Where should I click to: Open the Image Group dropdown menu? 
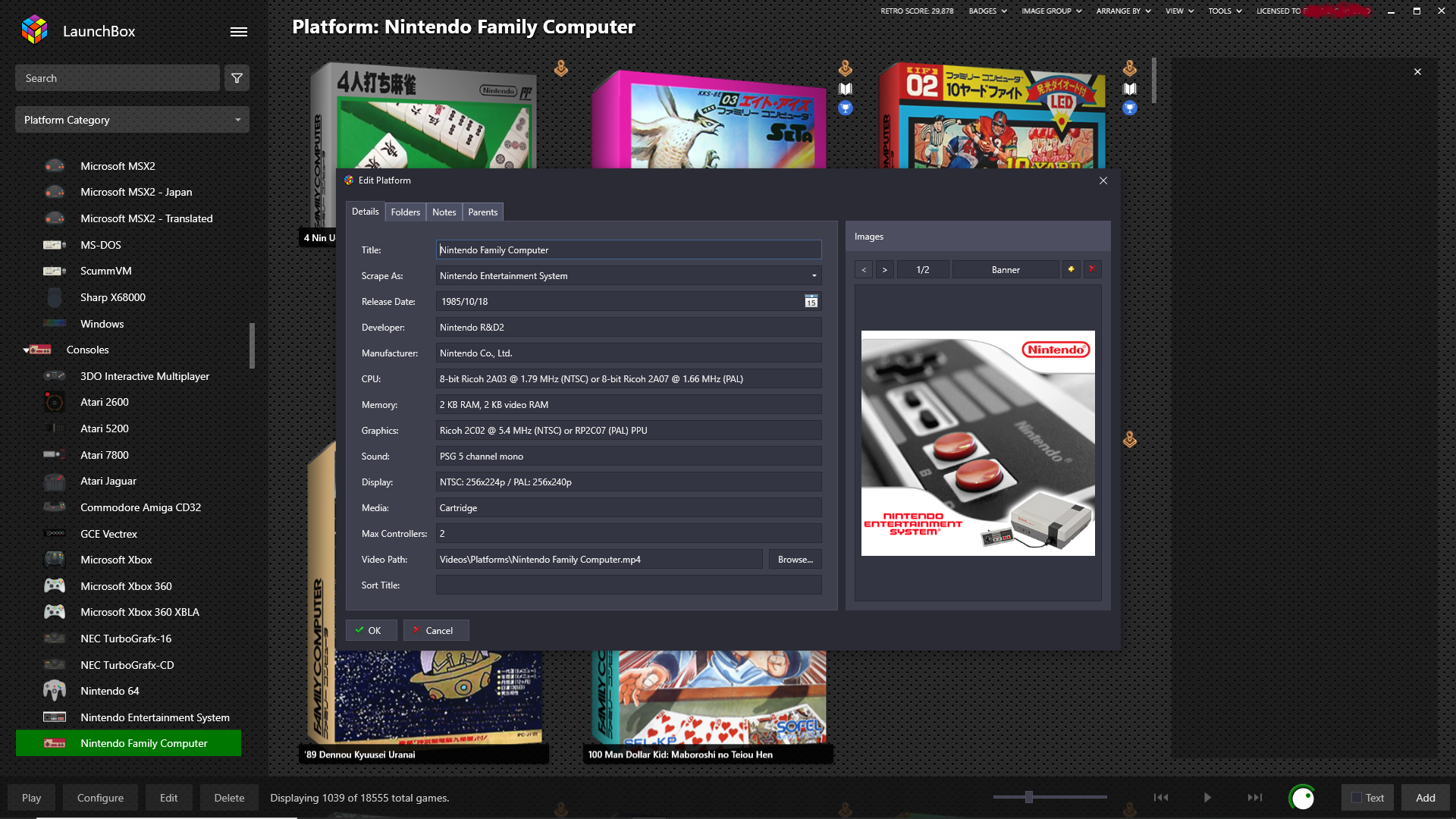click(x=1051, y=11)
